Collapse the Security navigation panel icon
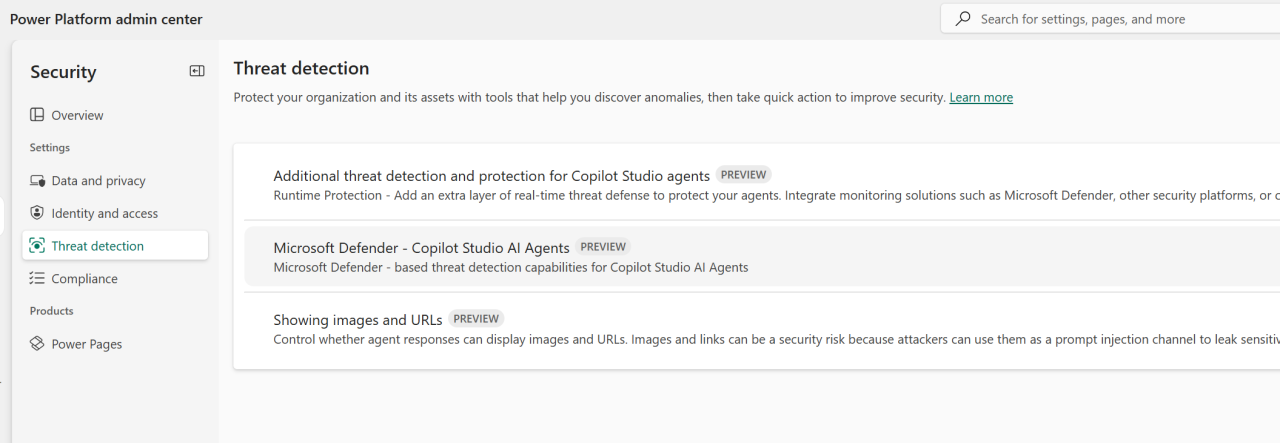The height and width of the screenshot is (443, 1280). pyautogui.click(x=197, y=71)
